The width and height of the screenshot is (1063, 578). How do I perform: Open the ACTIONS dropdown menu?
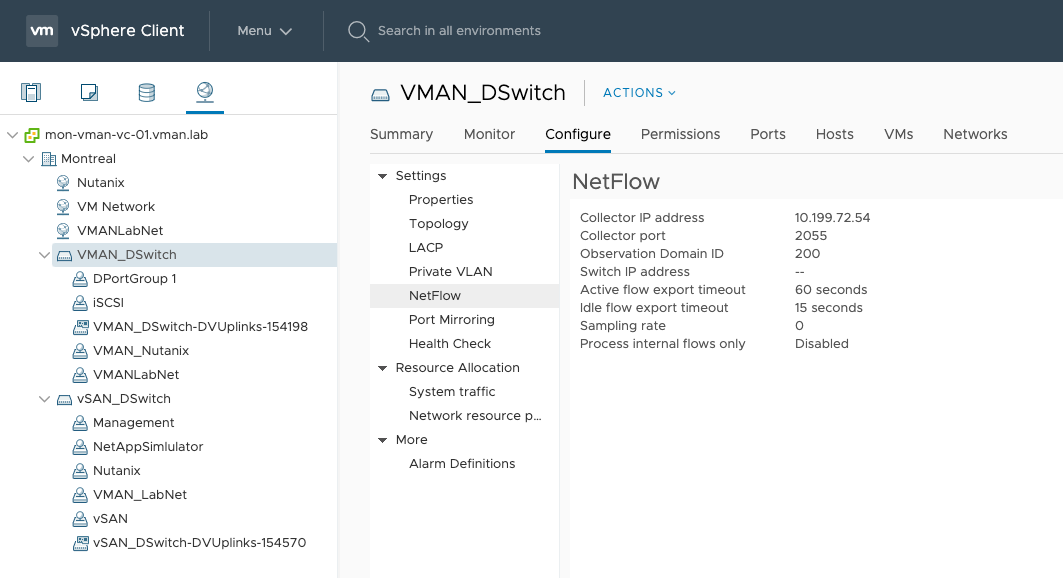pos(639,93)
